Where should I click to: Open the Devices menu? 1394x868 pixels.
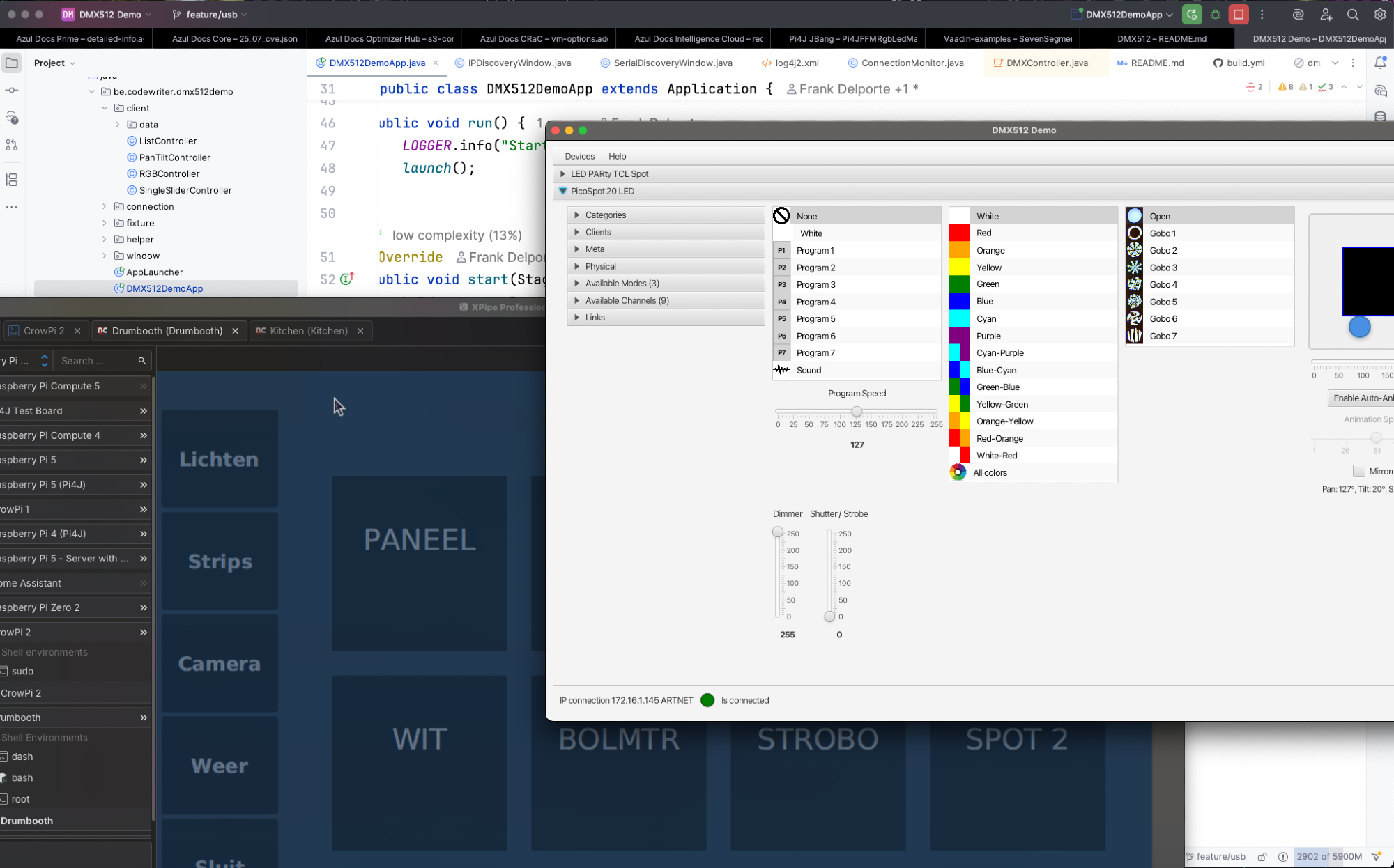point(579,156)
